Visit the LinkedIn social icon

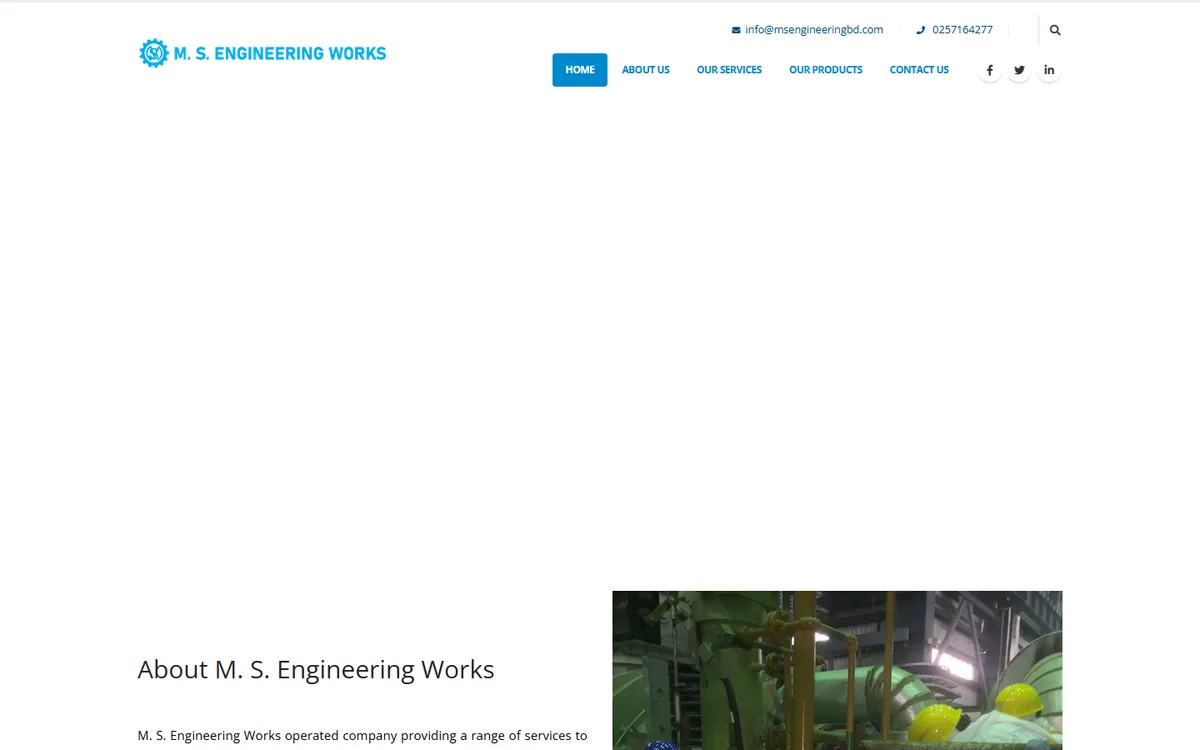coord(1049,70)
